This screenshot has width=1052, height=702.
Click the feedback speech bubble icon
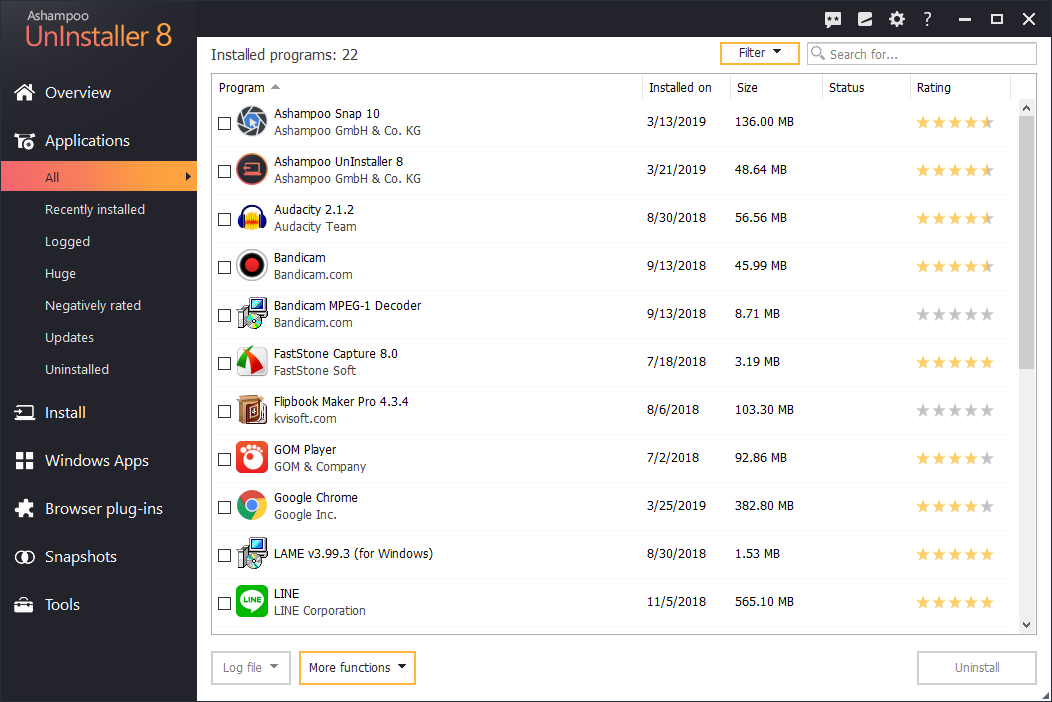pyautogui.click(x=833, y=19)
